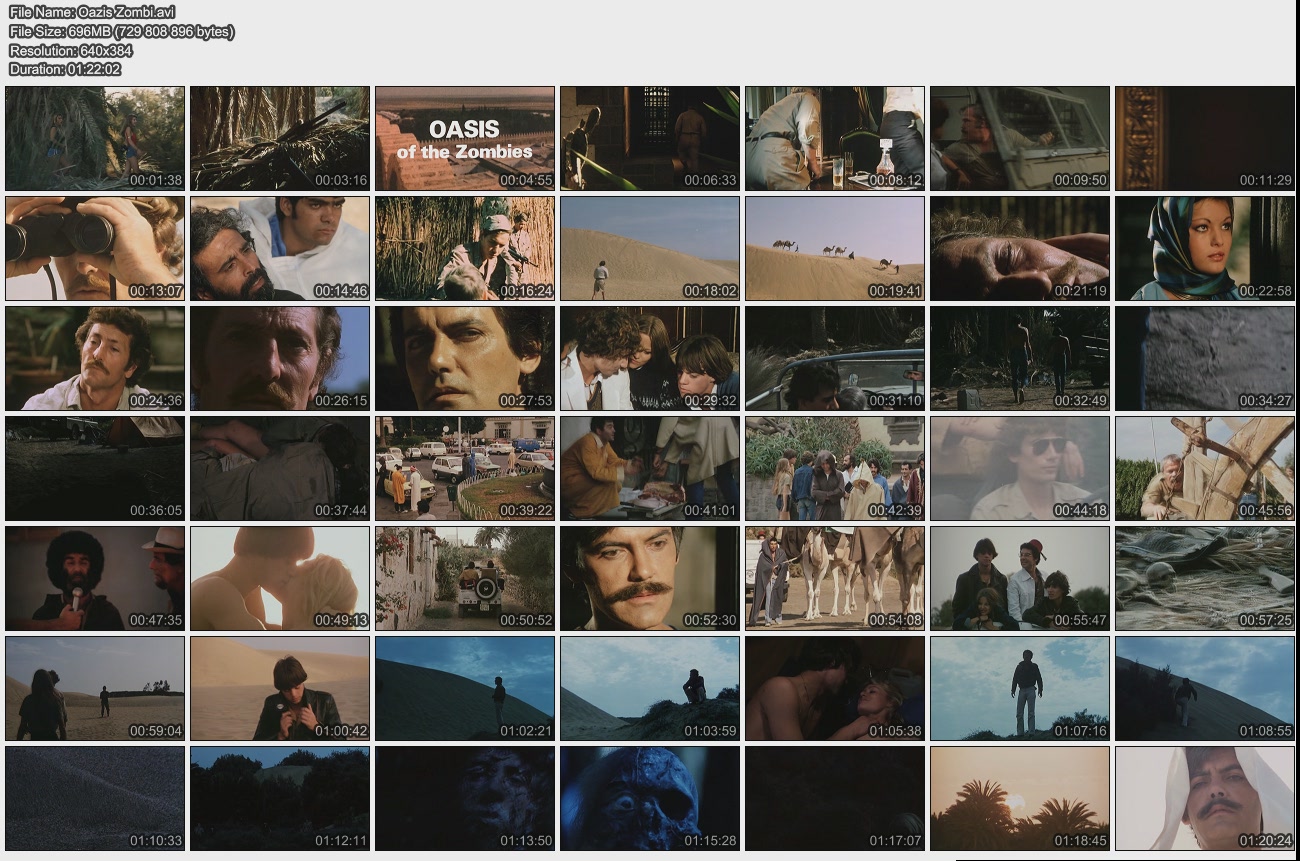The height and width of the screenshot is (861, 1300).
Task: Select the Resolution 640x384 text line
Action: pyautogui.click(x=70, y=50)
